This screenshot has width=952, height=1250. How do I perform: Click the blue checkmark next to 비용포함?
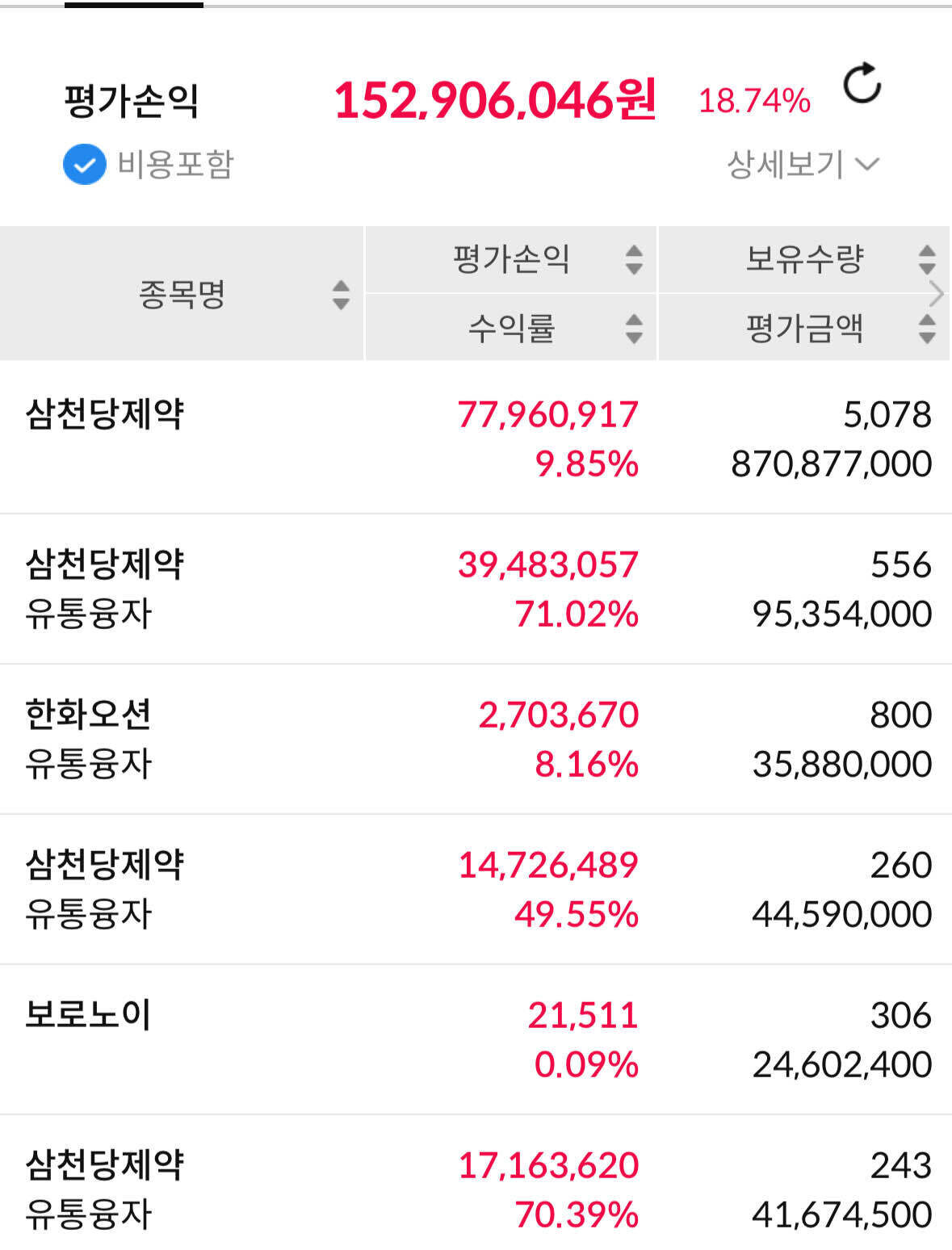[x=83, y=164]
